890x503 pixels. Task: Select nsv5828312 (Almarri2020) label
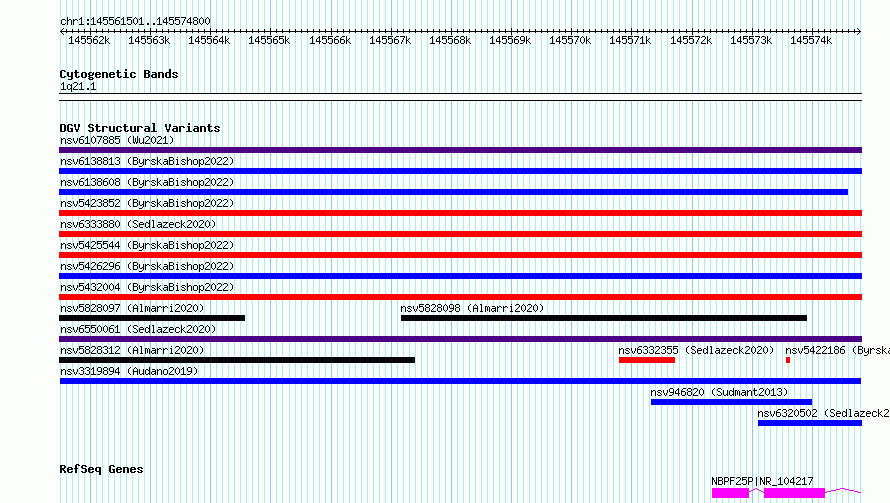click(x=132, y=350)
